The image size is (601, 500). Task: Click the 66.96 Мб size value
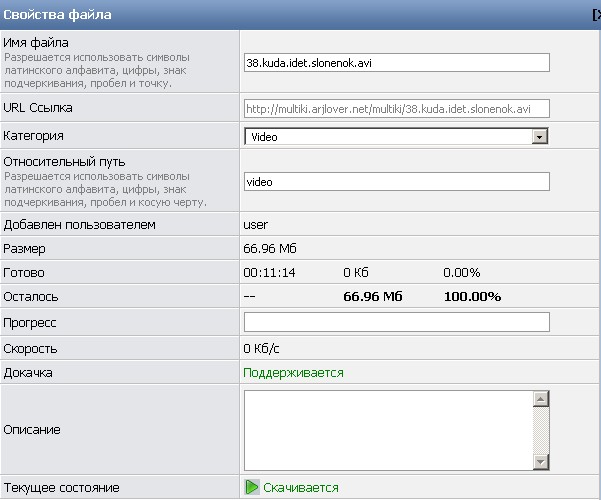click(x=270, y=248)
